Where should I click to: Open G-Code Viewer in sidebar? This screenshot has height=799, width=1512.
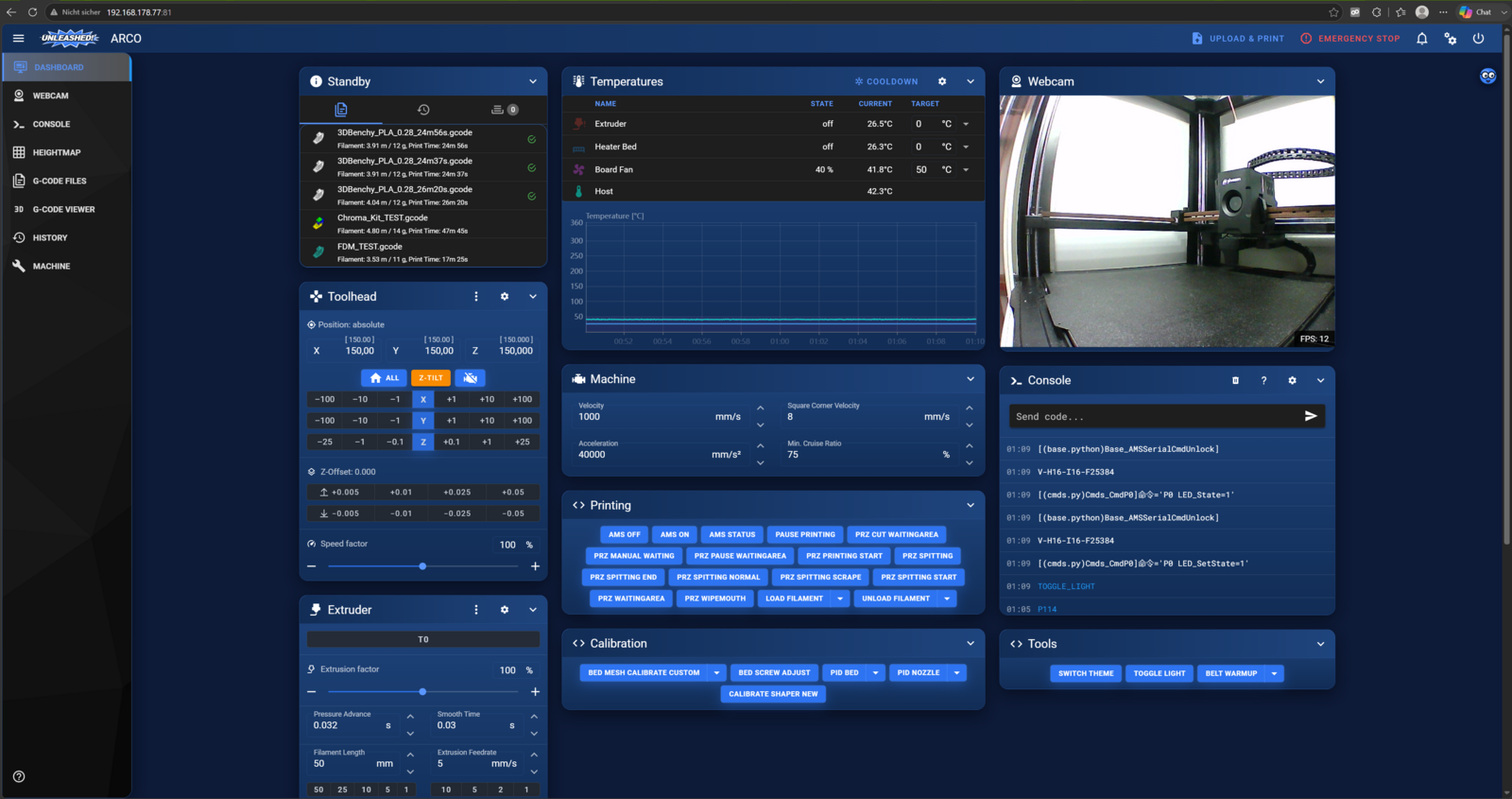point(66,209)
